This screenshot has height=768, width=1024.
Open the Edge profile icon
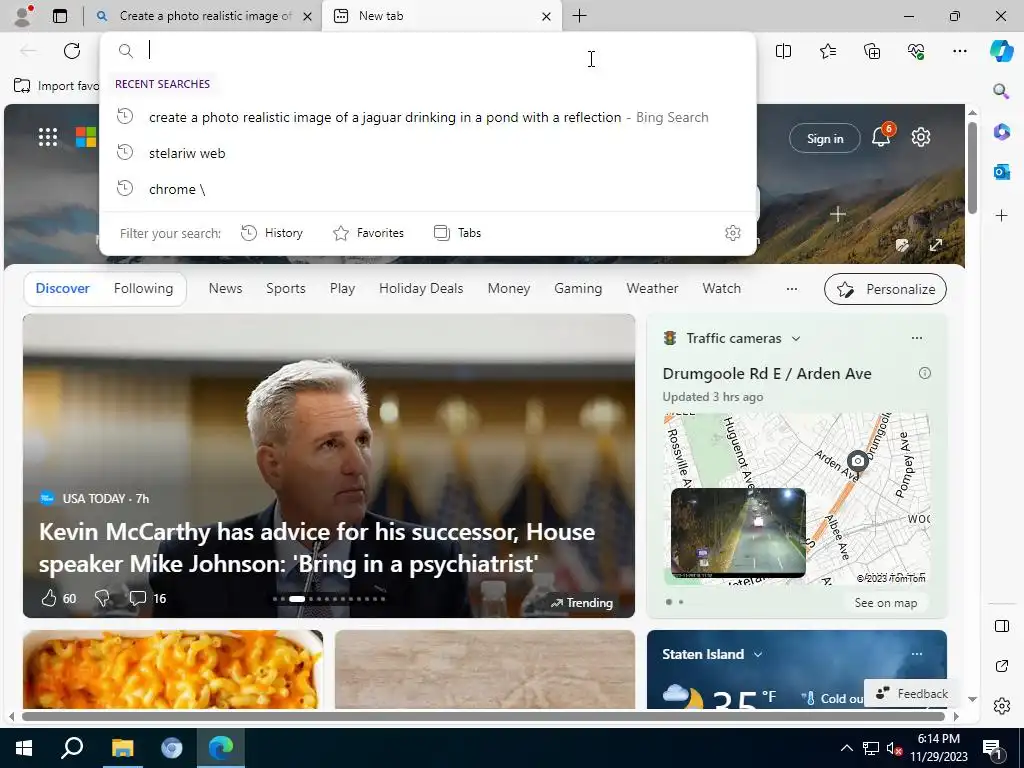click(24, 16)
